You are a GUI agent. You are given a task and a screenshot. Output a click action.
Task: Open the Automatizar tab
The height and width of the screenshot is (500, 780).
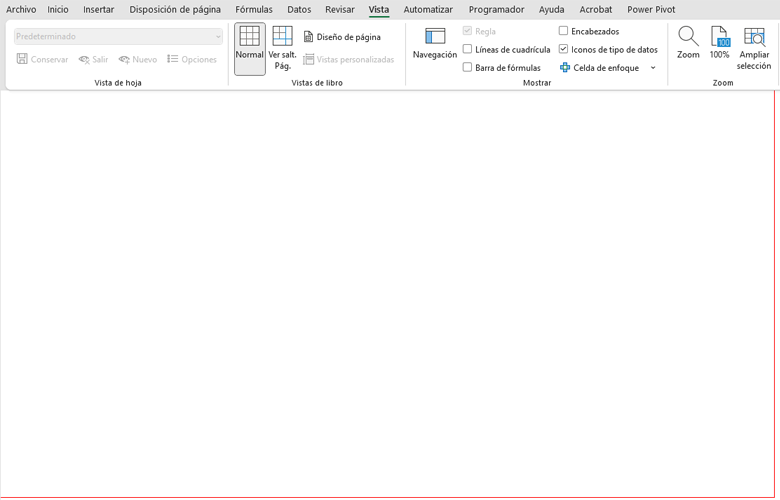tap(428, 9)
